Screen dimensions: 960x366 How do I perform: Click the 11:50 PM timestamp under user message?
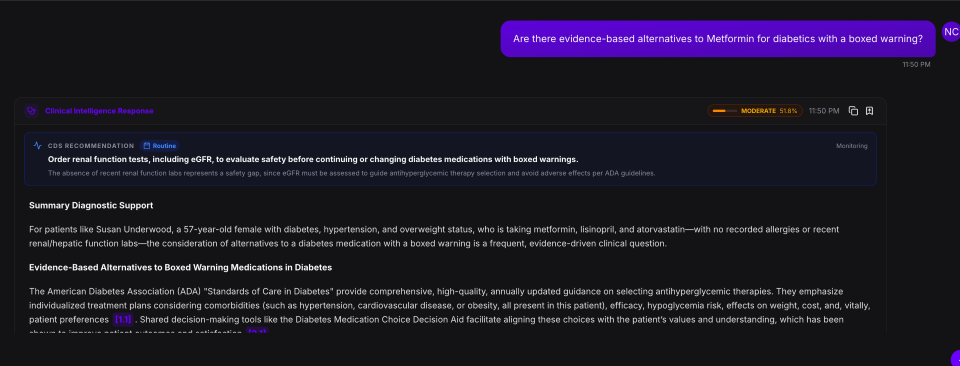pos(916,64)
